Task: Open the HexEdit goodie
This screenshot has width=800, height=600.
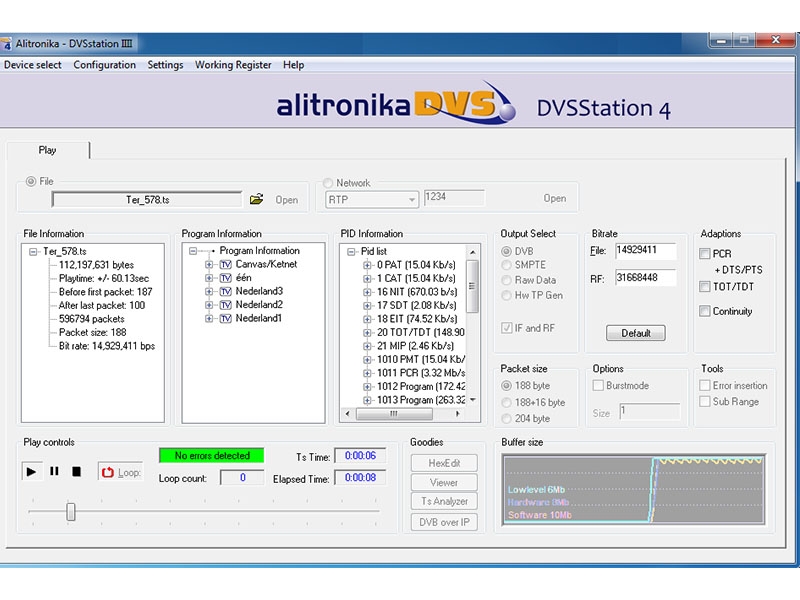Action: click(x=444, y=463)
